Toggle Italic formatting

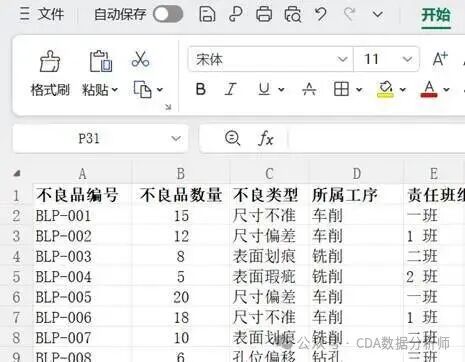pyautogui.click(x=230, y=89)
